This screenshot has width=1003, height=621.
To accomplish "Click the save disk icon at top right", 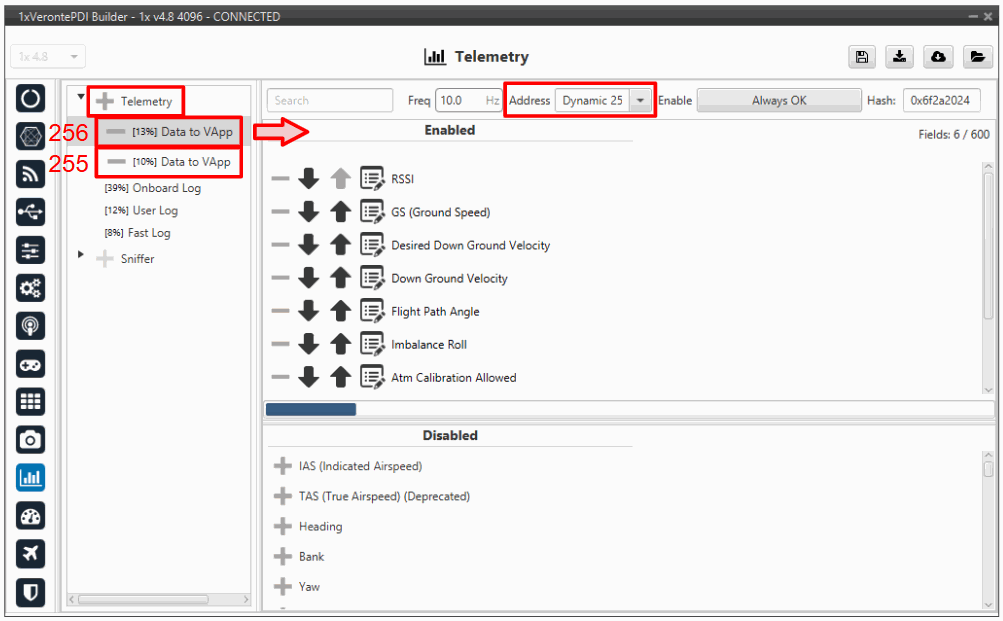I will 862,57.
